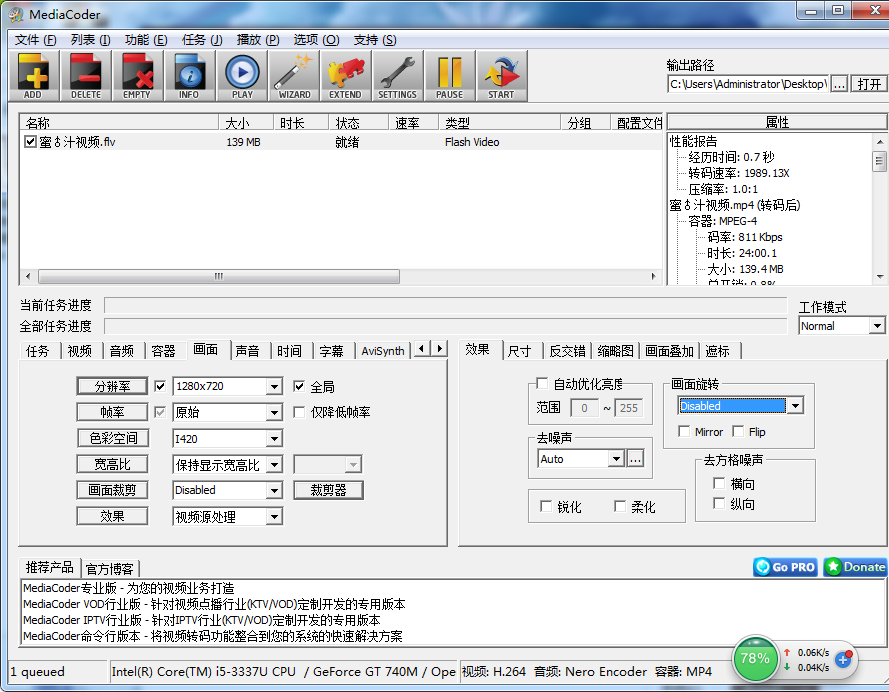This screenshot has width=889, height=692.
Task: Check the Flip option
Action: (x=738, y=432)
